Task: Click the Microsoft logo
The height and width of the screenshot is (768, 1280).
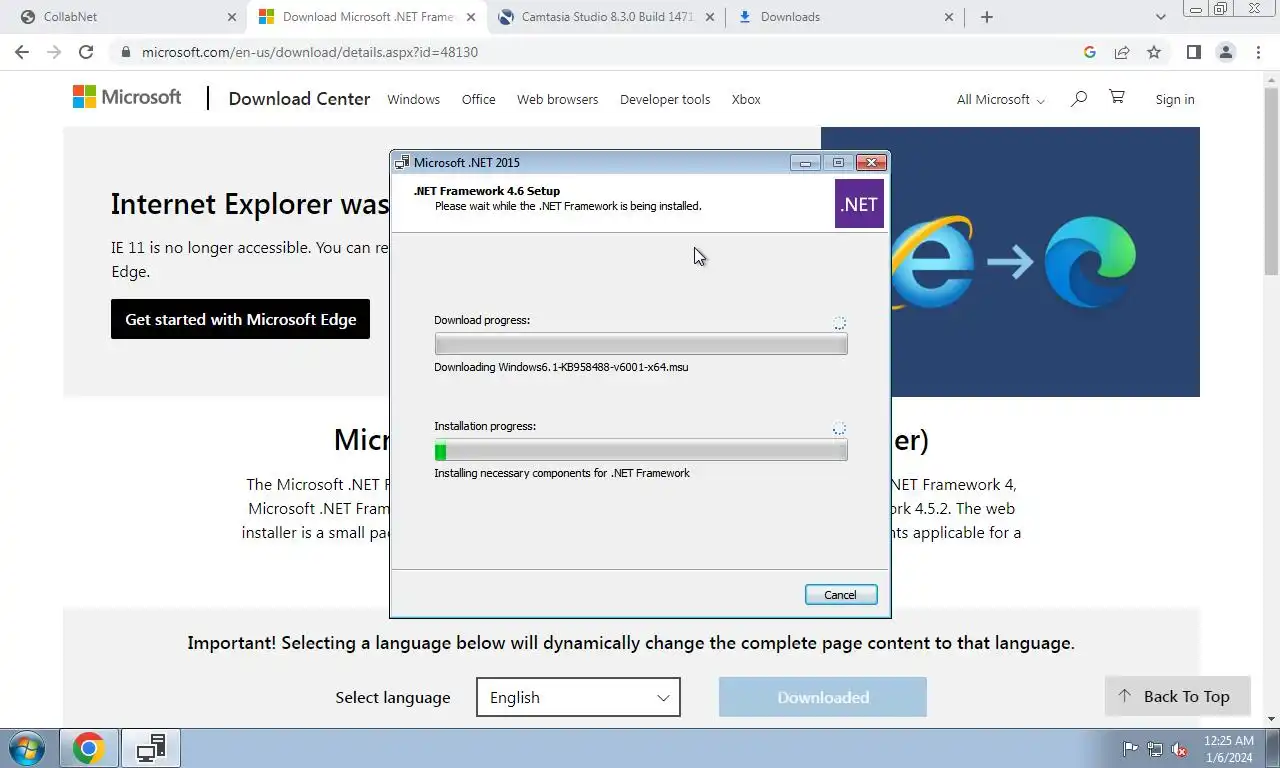Action: coord(127,97)
